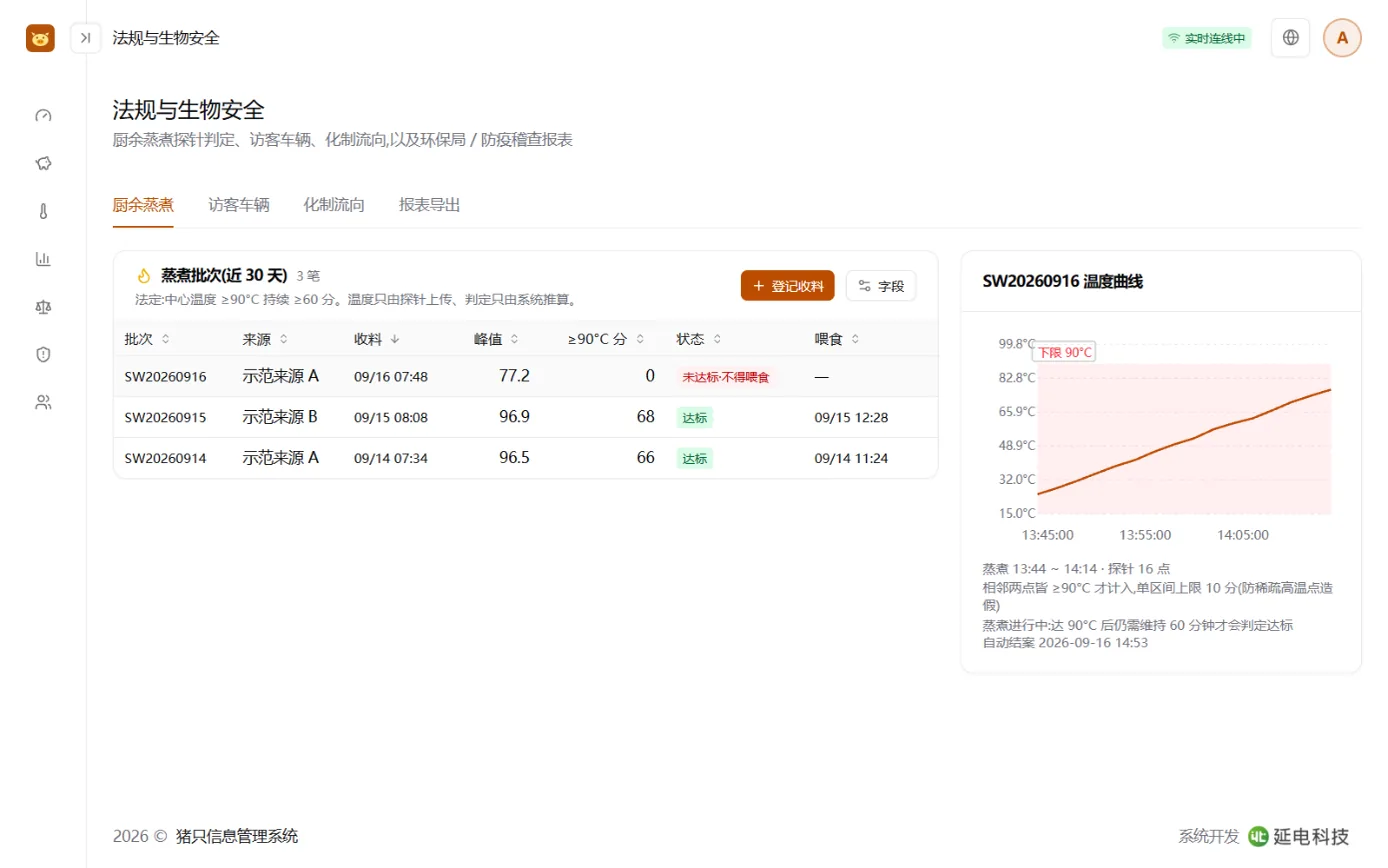1388x868 pixels.
Task: Switch to the 访客车辆 tab
Action: pyautogui.click(x=239, y=205)
